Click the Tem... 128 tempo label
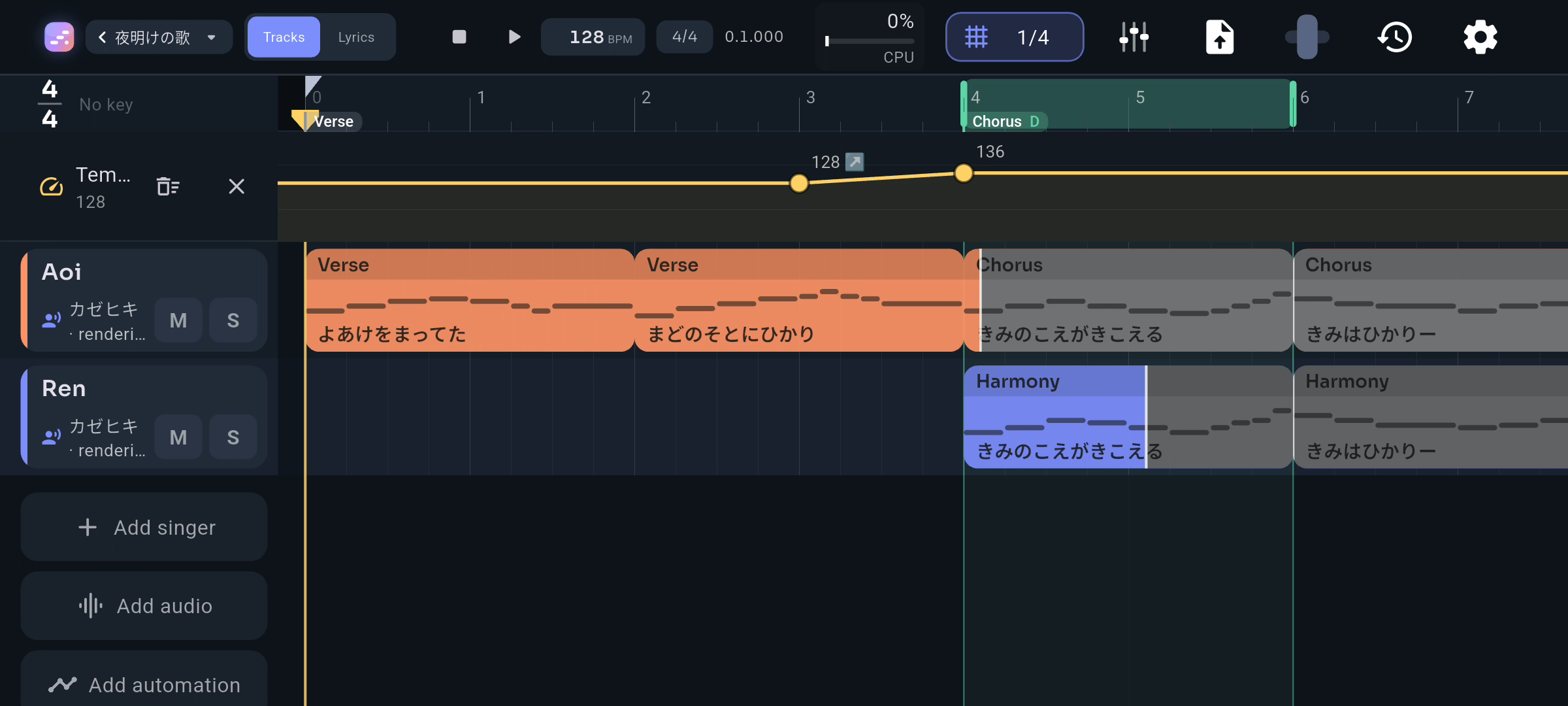The image size is (1568, 706). 103,187
